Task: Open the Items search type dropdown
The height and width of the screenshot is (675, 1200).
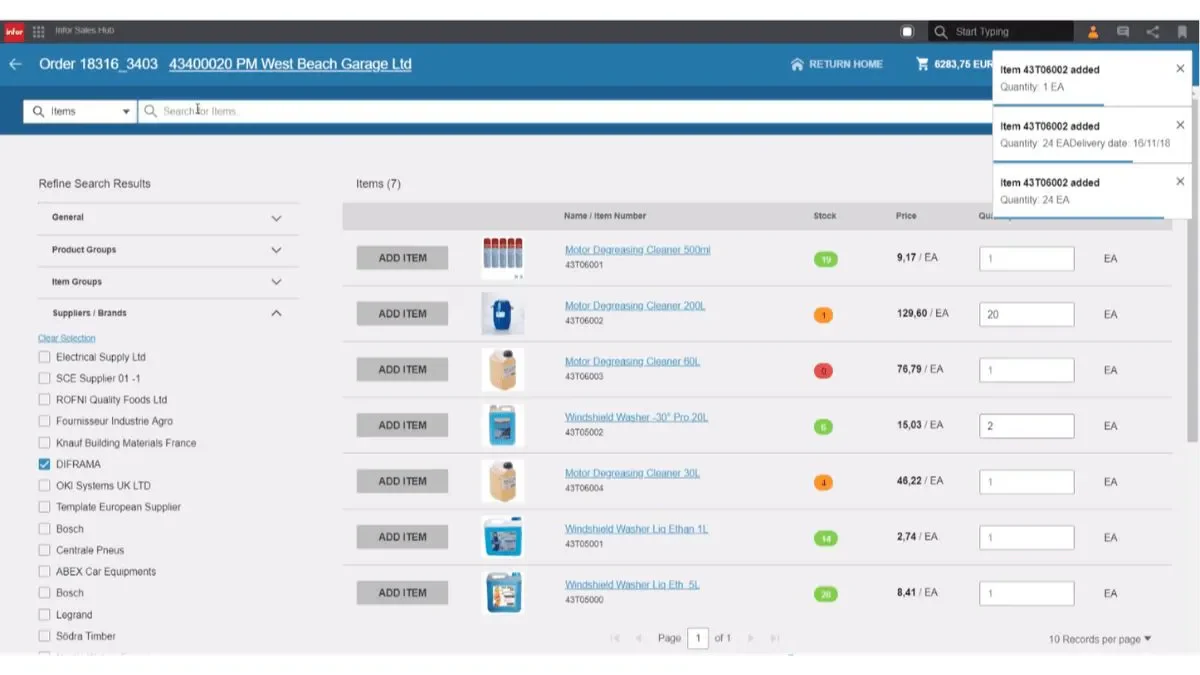Action: click(80, 111)
